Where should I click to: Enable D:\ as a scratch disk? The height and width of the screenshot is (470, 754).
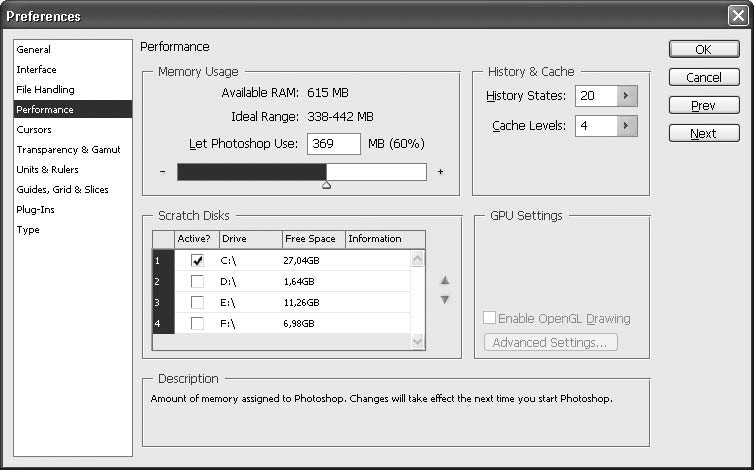(197, 282)
